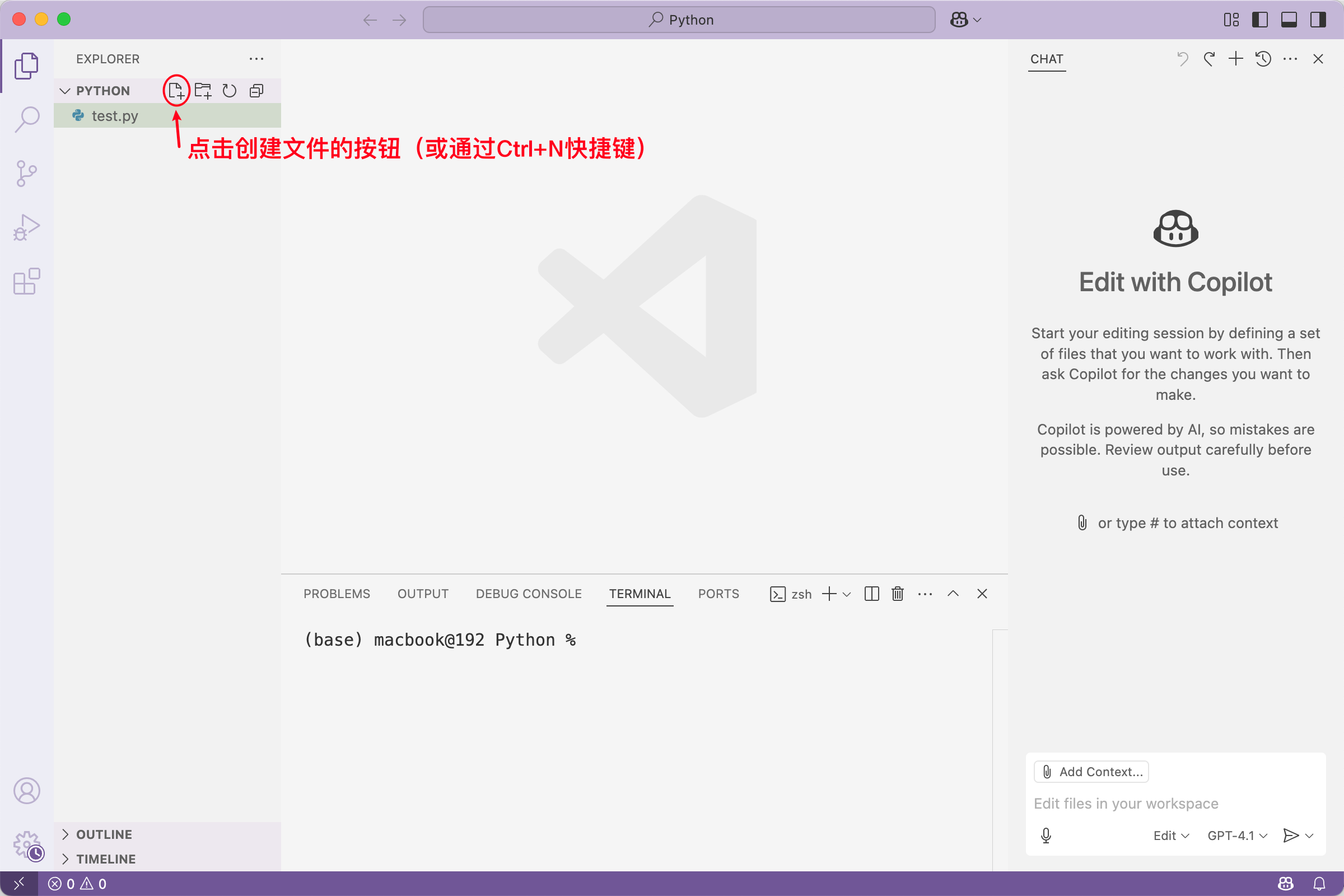Kill the active terminal
This screenshot has width=1344, height=896.
(x=897, y=594)
